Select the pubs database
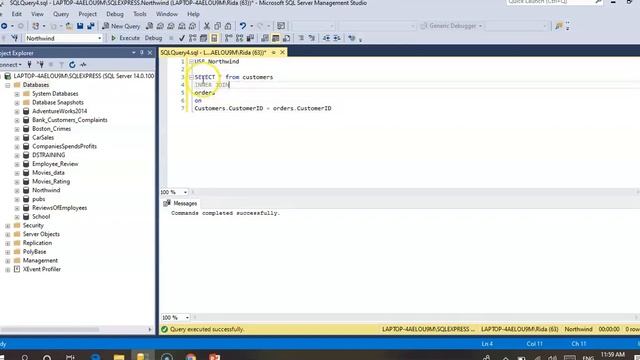This screenshot has height=360, width=640. (x=38, y=199)
